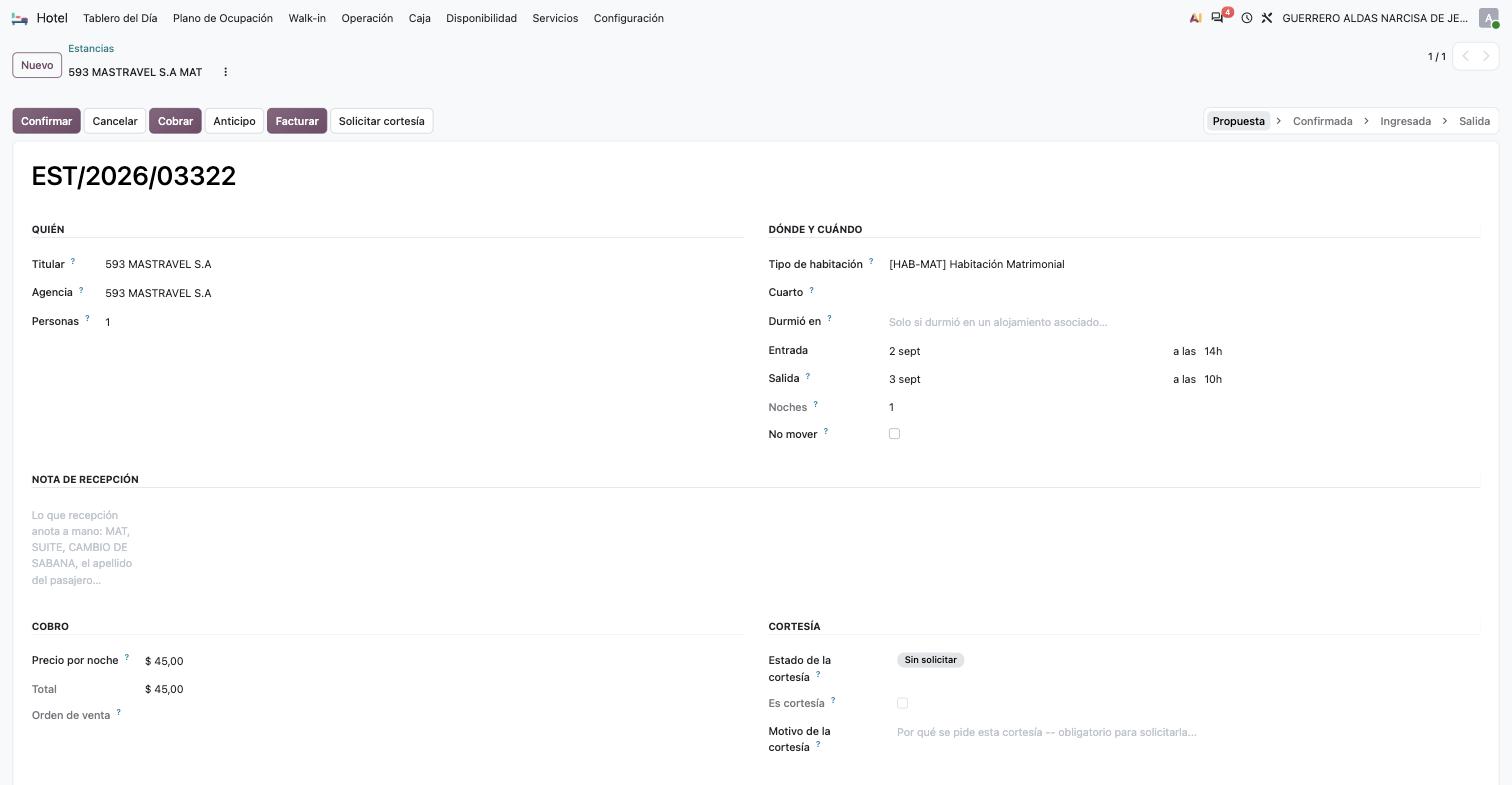
Task: Click the Facturar button
Action: click(x=297, y=121)
